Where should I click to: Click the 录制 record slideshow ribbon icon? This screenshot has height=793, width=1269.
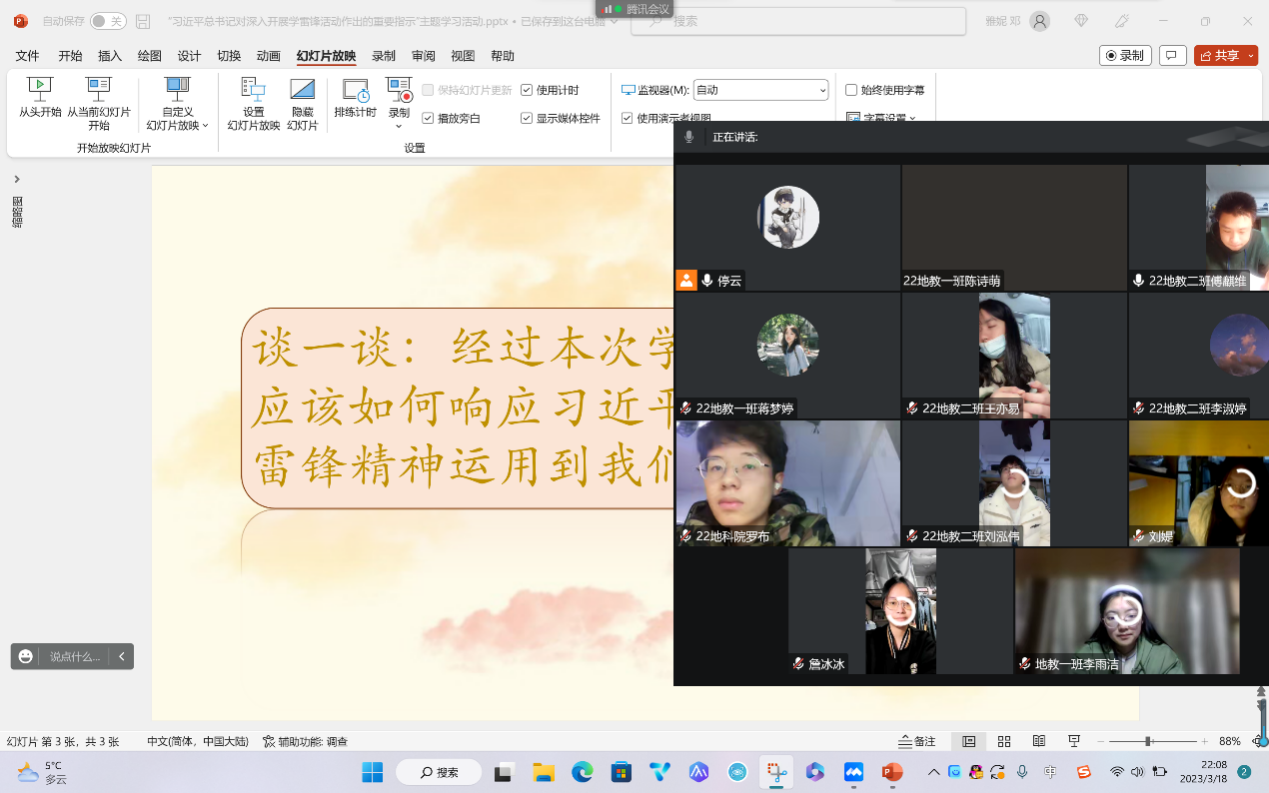(x=399, y=90)
